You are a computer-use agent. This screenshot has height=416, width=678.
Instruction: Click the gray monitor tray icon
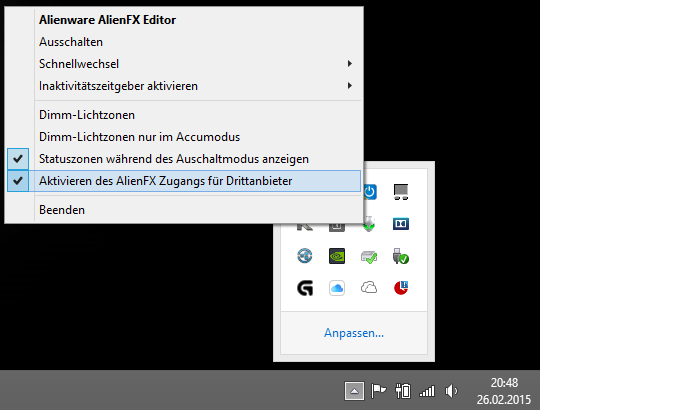(401, 192)
